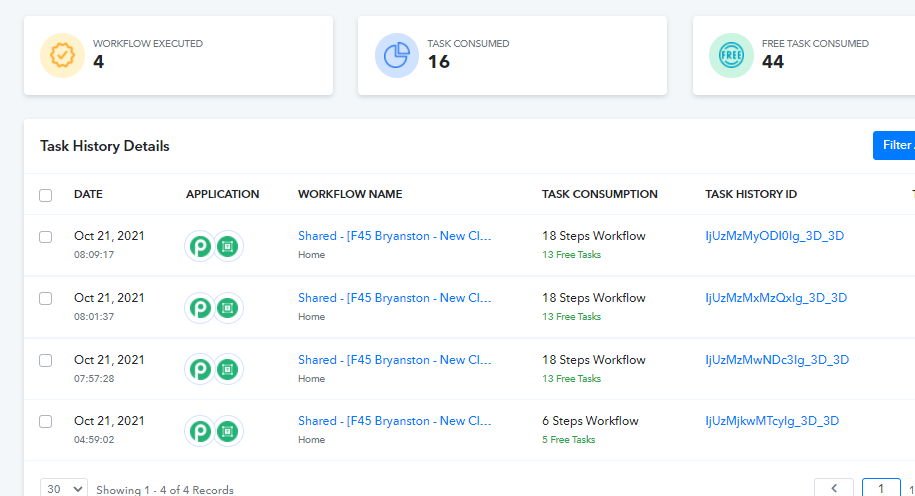915x496 pixels.
Task: Open task history ID IjUzMjkwMTcyIg_3D_3D
Action: pyautogui.click(x=772, y=421)
